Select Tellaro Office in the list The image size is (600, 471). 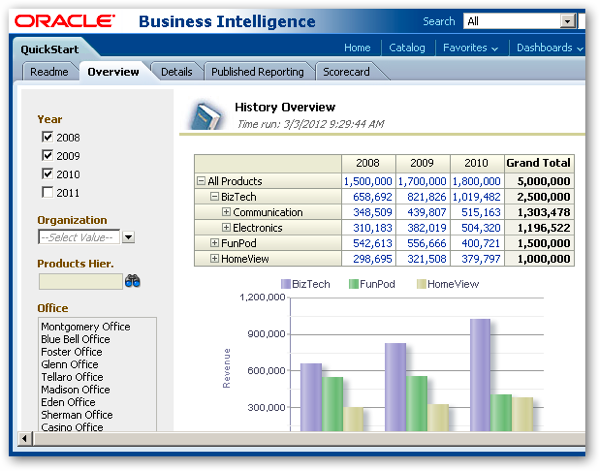(x=72, y=377)
